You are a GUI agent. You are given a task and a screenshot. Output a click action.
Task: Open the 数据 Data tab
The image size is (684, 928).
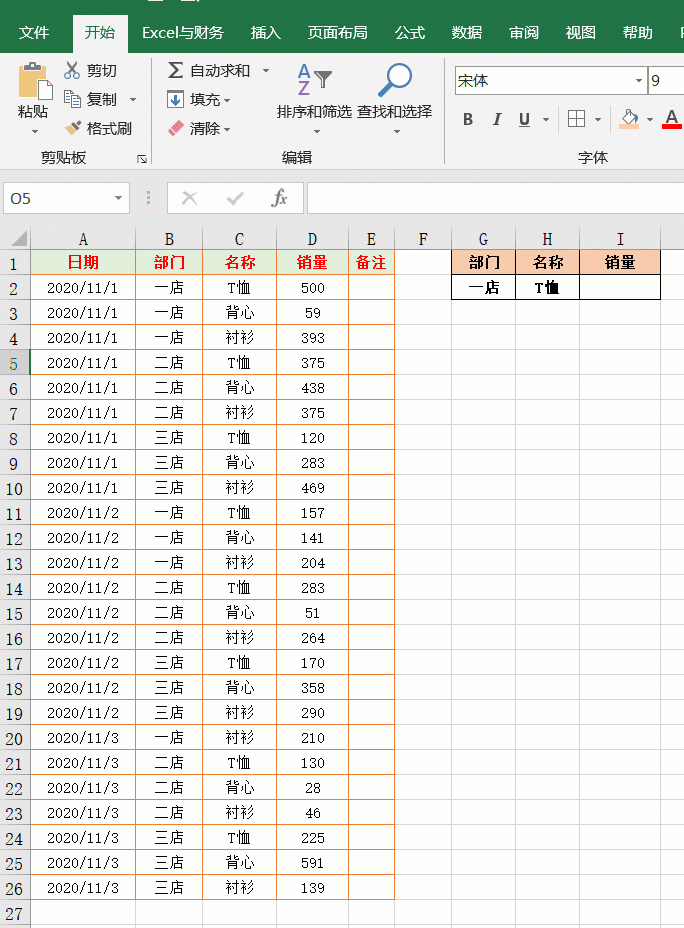click(x=466, y=33)
